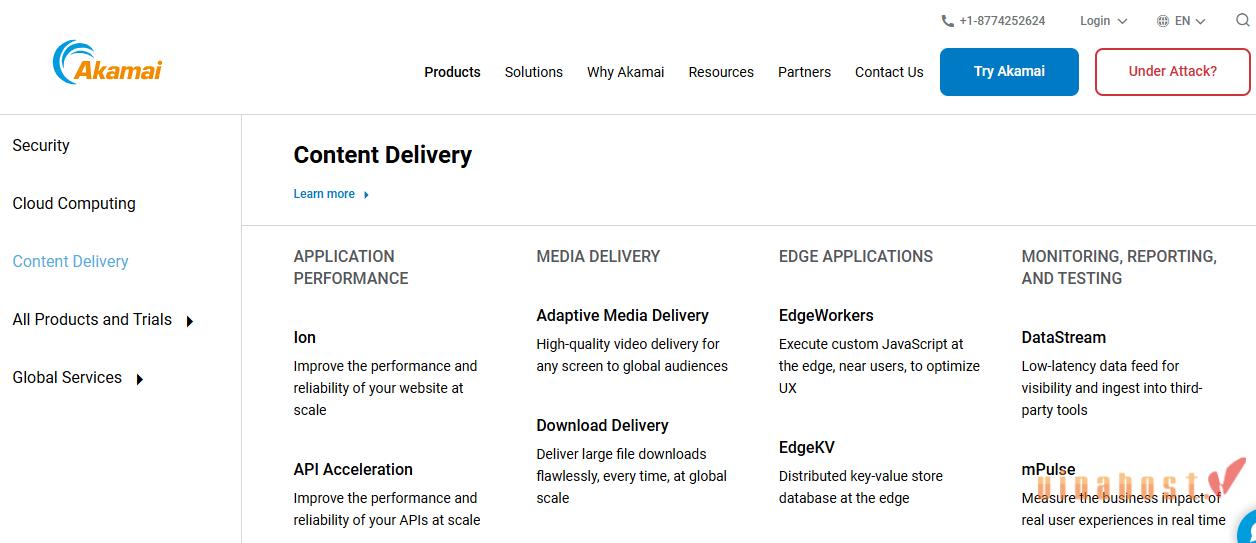1256x543 pixels.
Task: Open the DataStream link
Action: [x=1064, y=337]
